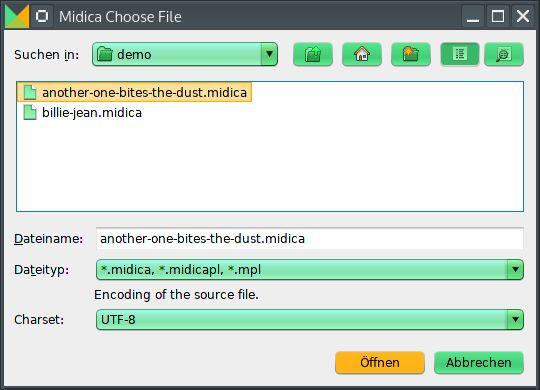Select the billie-jean.midica file
Image resolution: width=540 pixels, height=390 pixels.
click(x=83, y=113)
